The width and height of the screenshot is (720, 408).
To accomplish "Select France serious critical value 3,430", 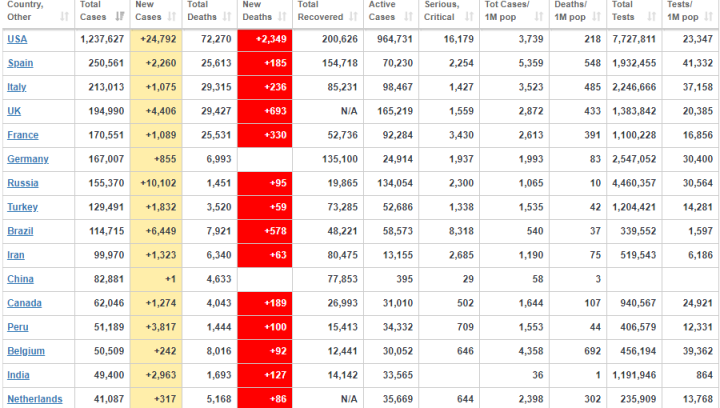I will [x=461, y=135].
